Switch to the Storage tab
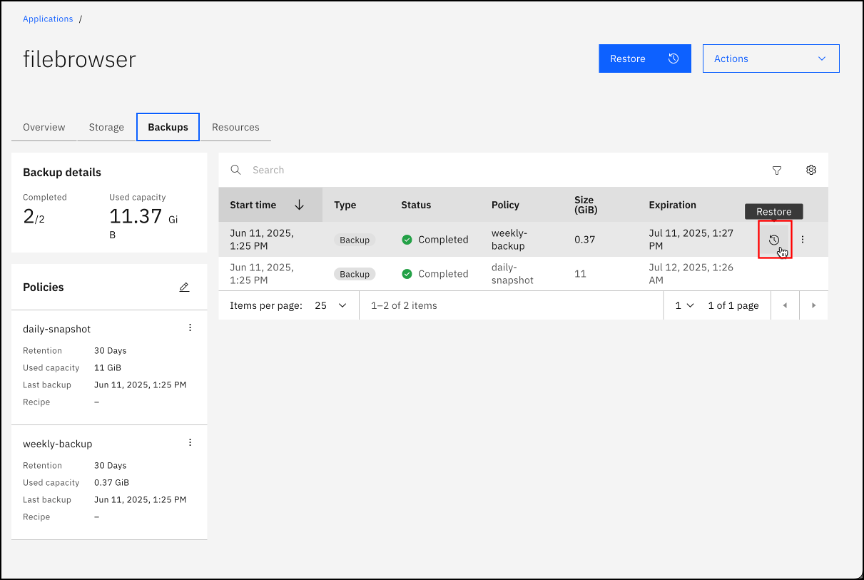Screen dimensions: 864x580 click(x=106, y=127)
